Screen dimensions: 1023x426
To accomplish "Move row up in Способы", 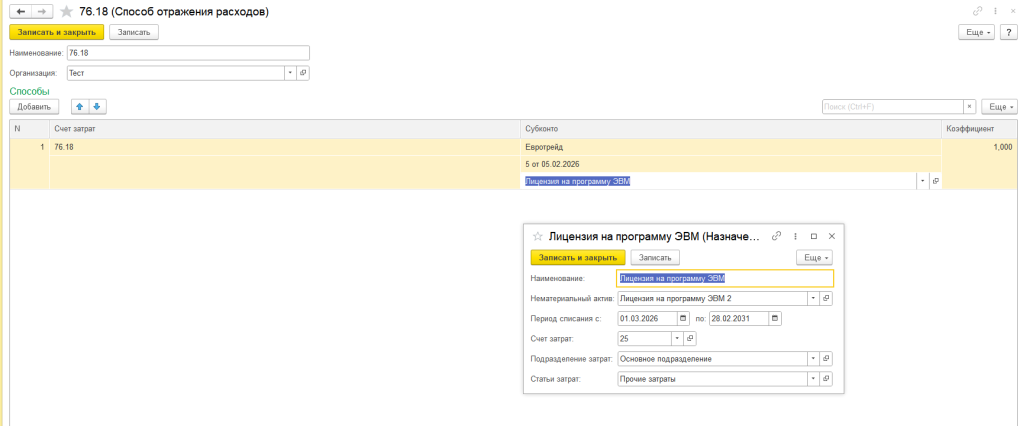I will tap(81, 106).
